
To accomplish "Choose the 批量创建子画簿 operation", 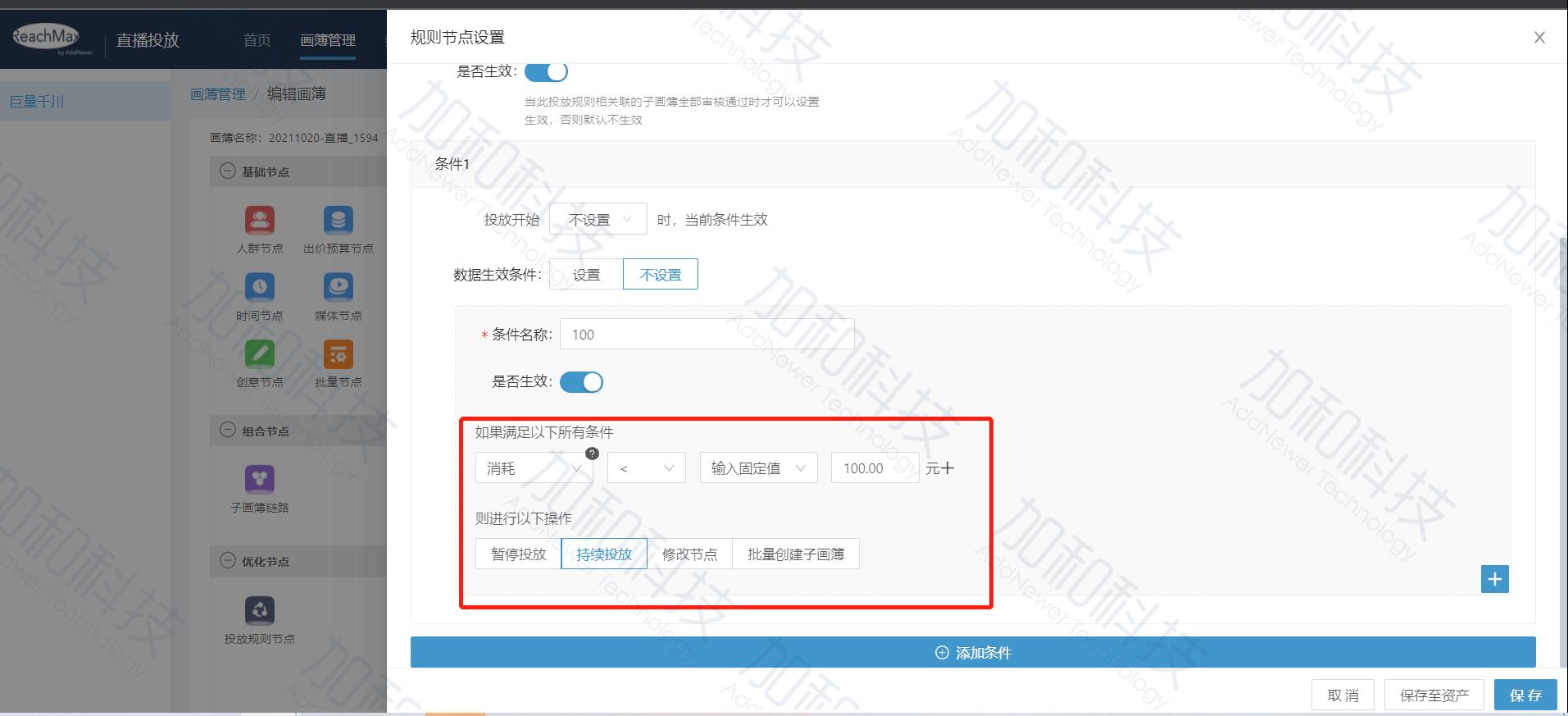I will pos(796,554).
